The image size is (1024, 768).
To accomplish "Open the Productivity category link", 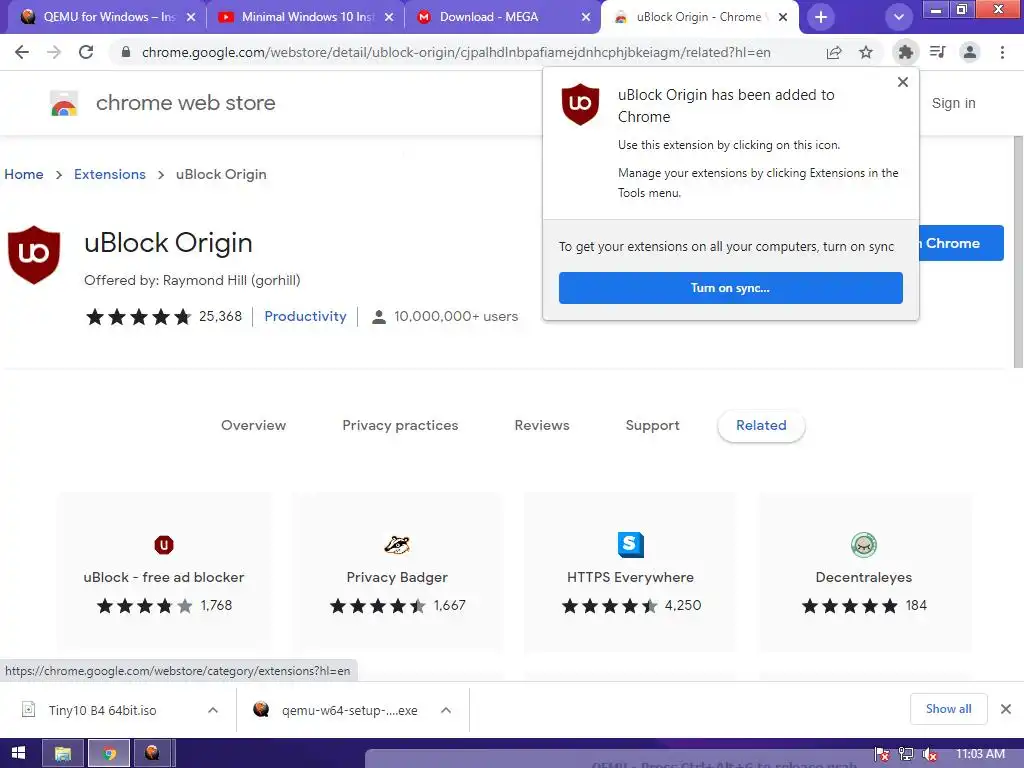I will 305,316.
